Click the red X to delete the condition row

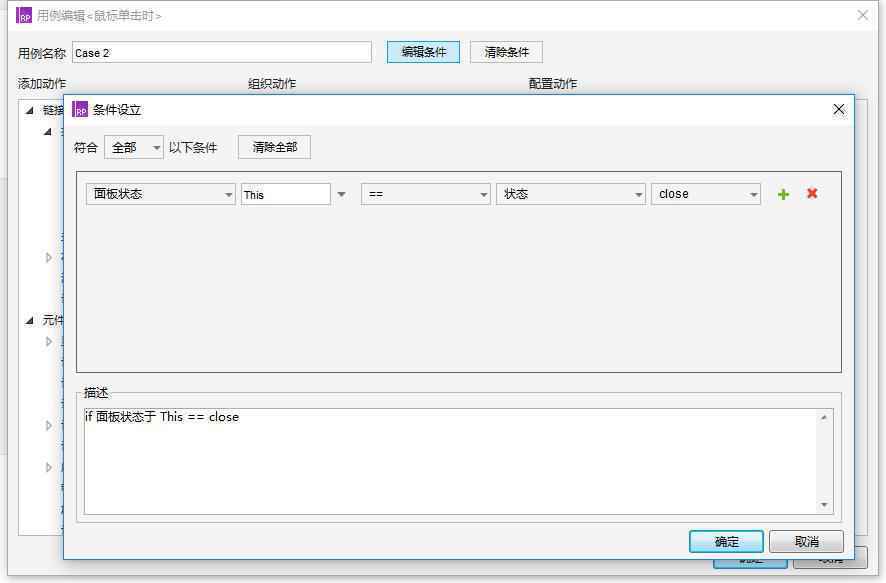(x=812, y=193)
